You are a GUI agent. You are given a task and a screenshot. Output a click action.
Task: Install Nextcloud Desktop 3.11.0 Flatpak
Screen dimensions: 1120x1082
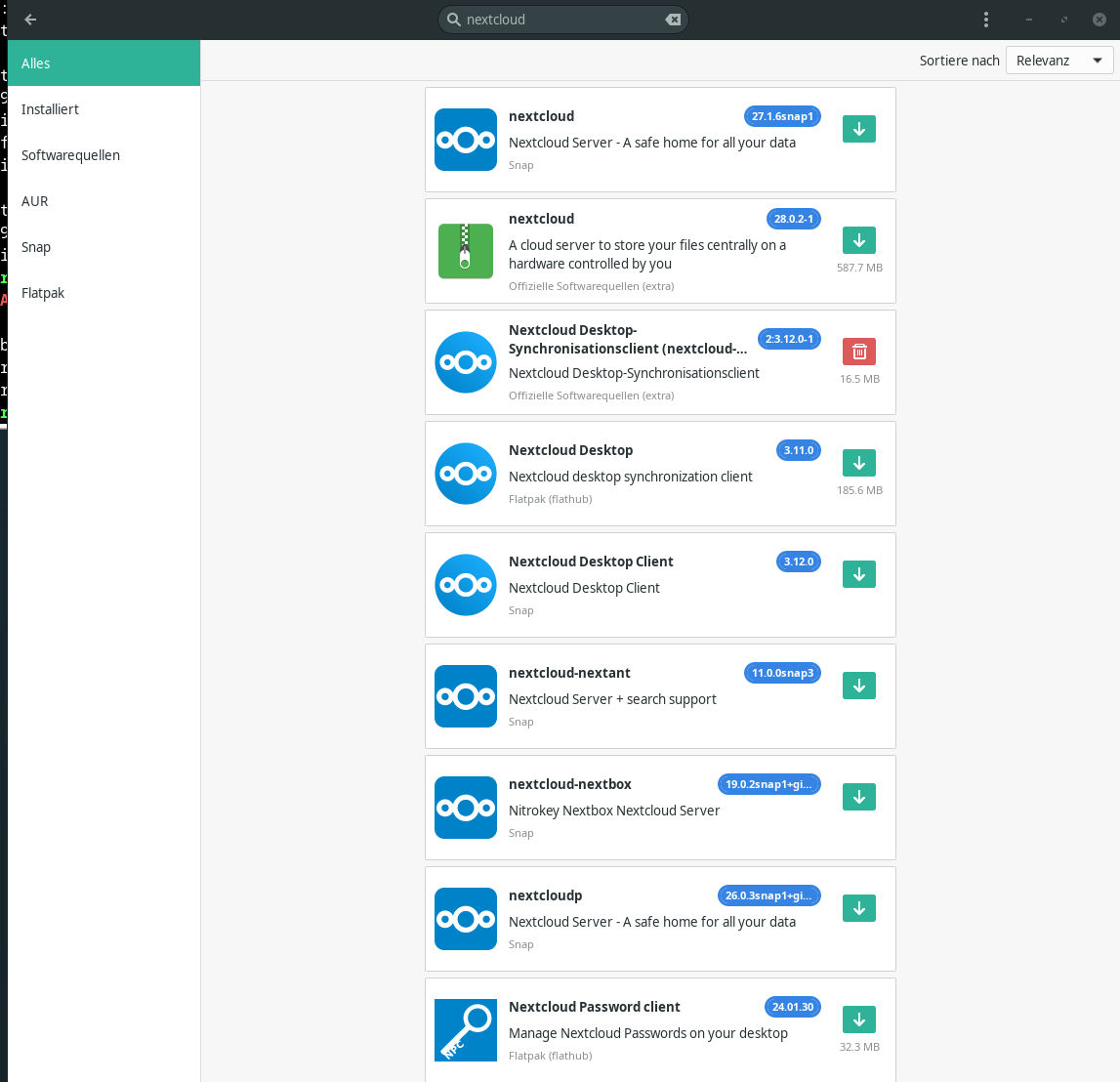(x=858, y=463)
